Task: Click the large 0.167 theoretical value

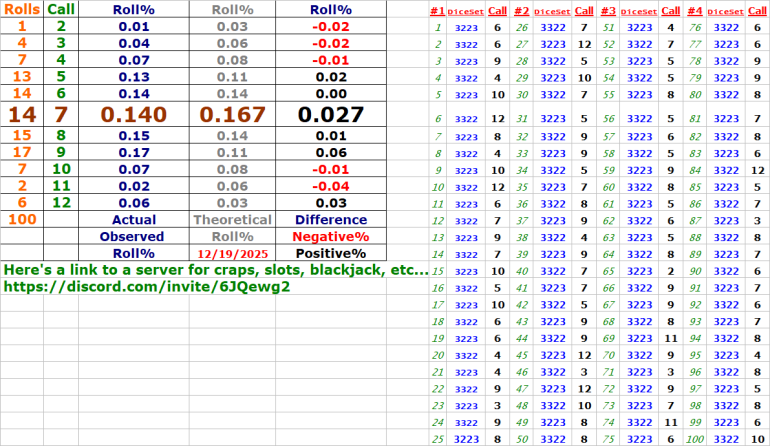Action: tap(232, 113)
